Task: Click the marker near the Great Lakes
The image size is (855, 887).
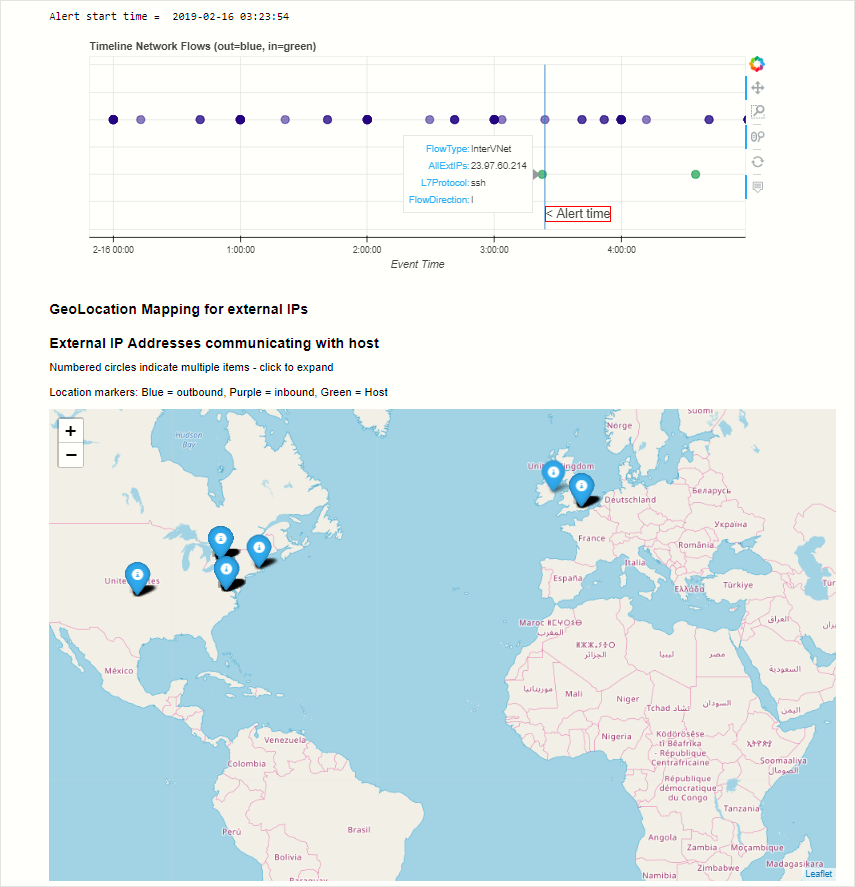Action: pyautogui.click(x=220, y=540)
